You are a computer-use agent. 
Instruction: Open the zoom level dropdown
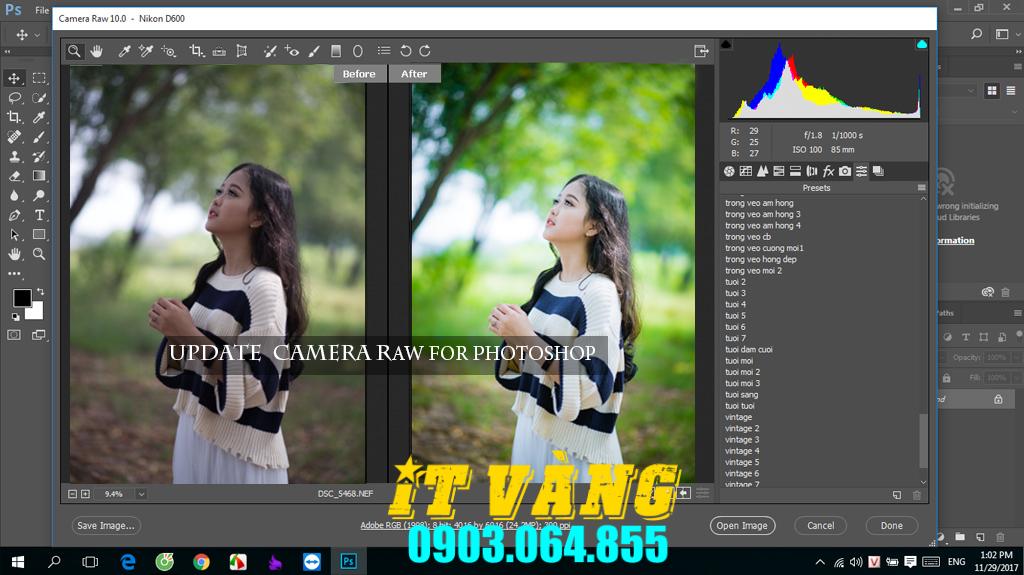tap(141, 494)
